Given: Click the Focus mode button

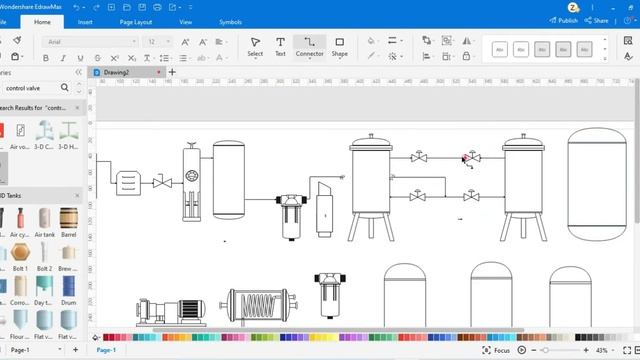Looking at the screenshot, I should click(x=496, y=350).
